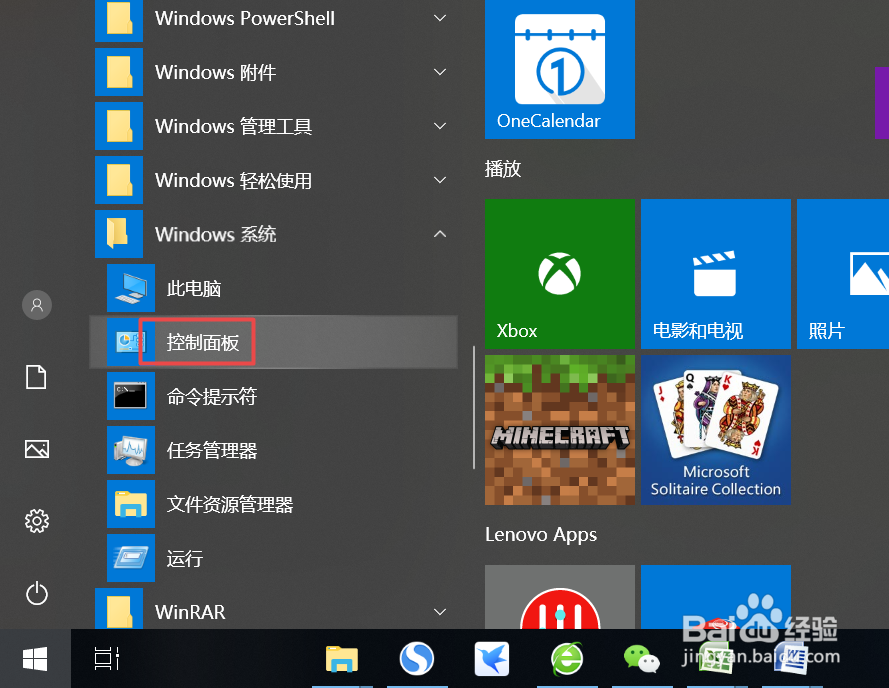Open Documents from the sidebar icon
Viewport: 889px width, 688px height.
36,377
